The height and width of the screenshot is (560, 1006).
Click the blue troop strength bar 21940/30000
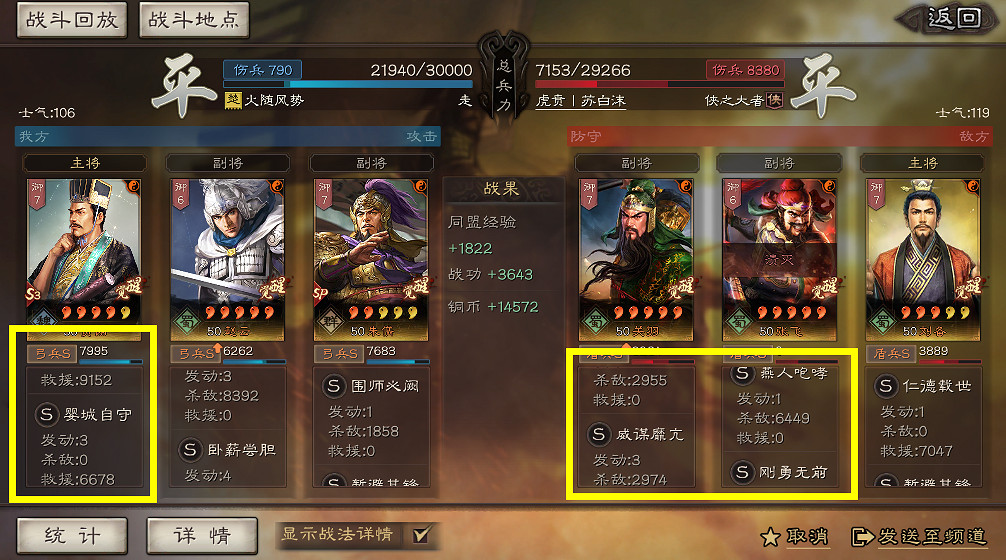pyautogui.click(x=348, y=84)
